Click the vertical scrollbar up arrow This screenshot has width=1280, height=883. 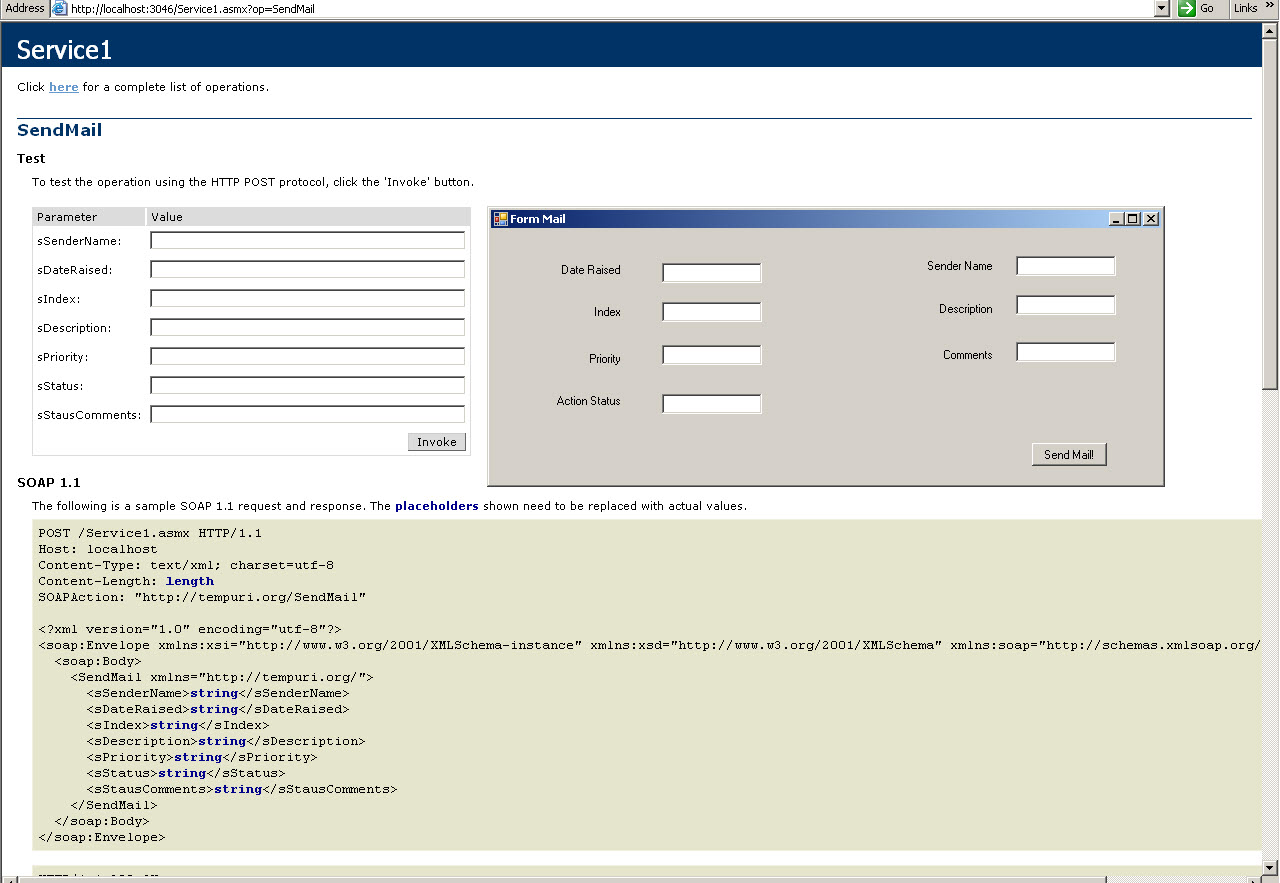[x=1270, y=47]
